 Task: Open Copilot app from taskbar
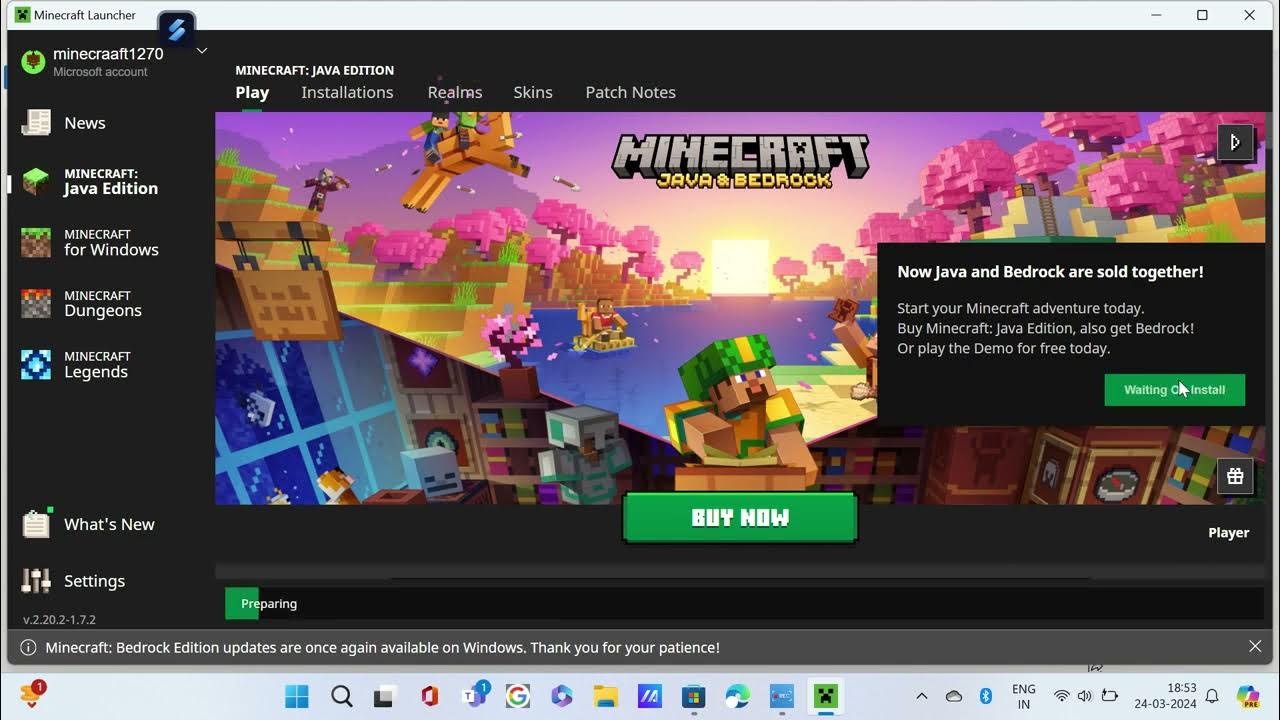point(561,696)
